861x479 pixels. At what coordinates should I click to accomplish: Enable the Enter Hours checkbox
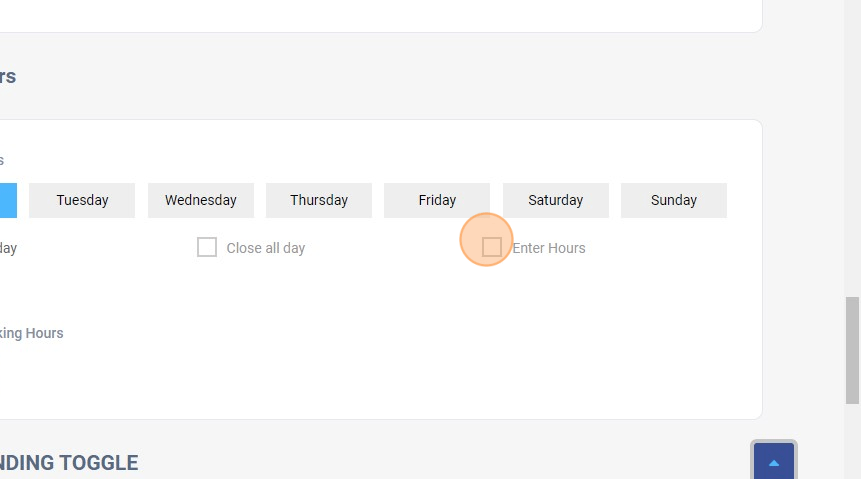point(492,247)
